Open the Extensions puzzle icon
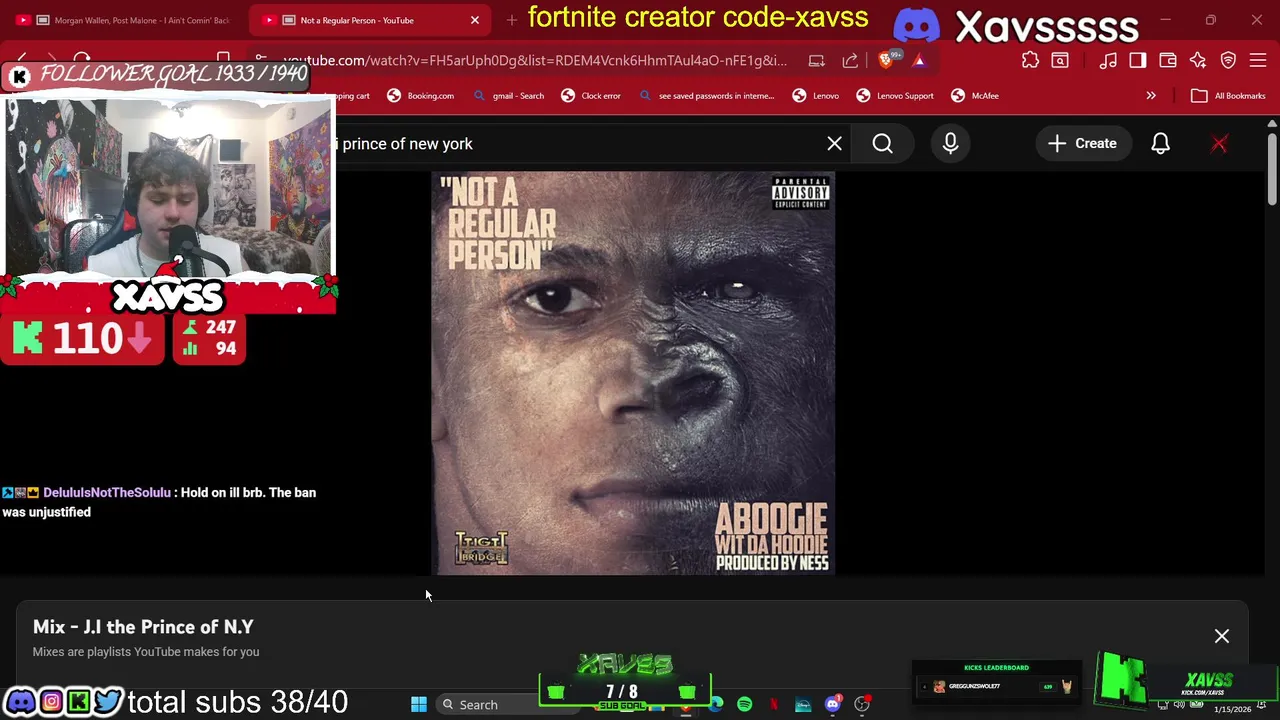This screenshot has height=720, width=1280. [1030, 61]
